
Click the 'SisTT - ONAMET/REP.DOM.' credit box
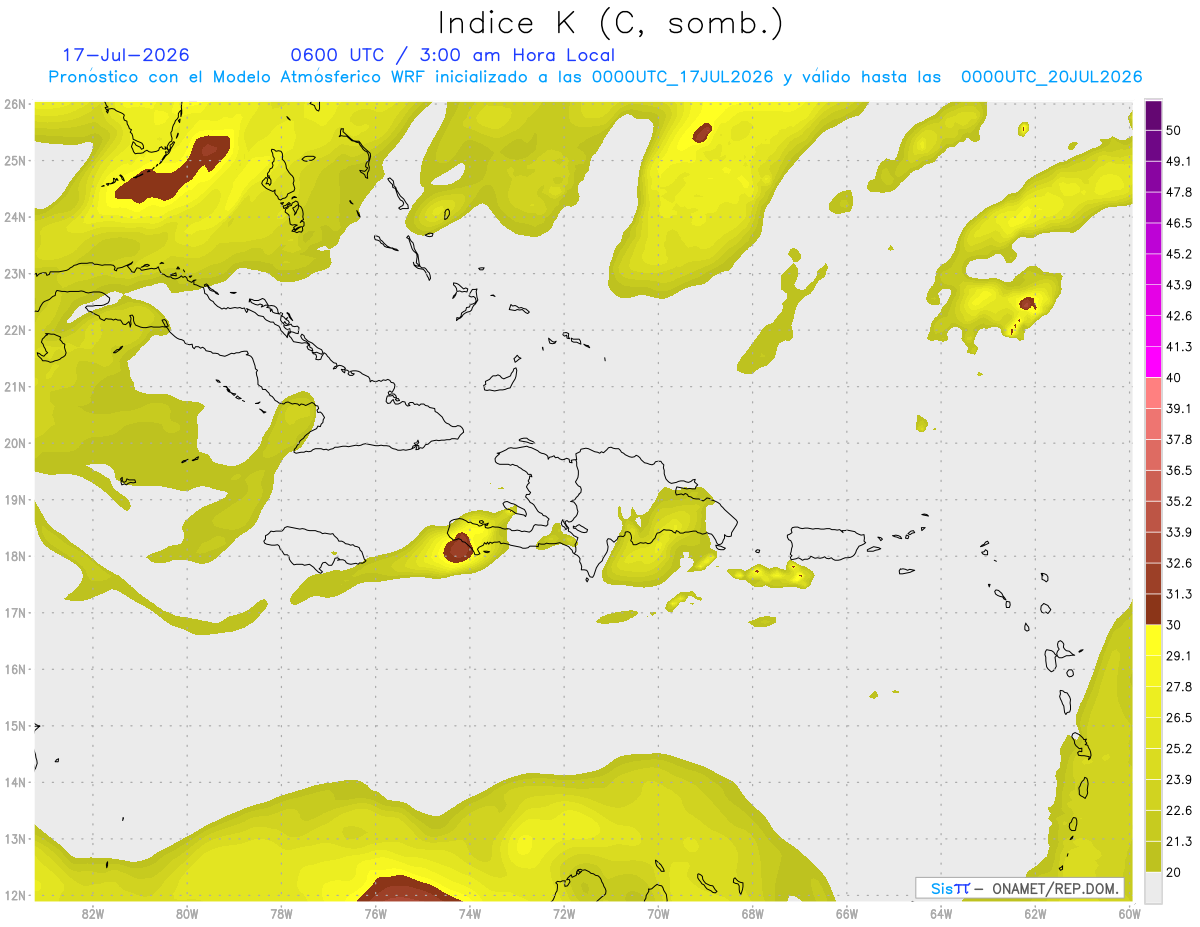click(1020, 888)
